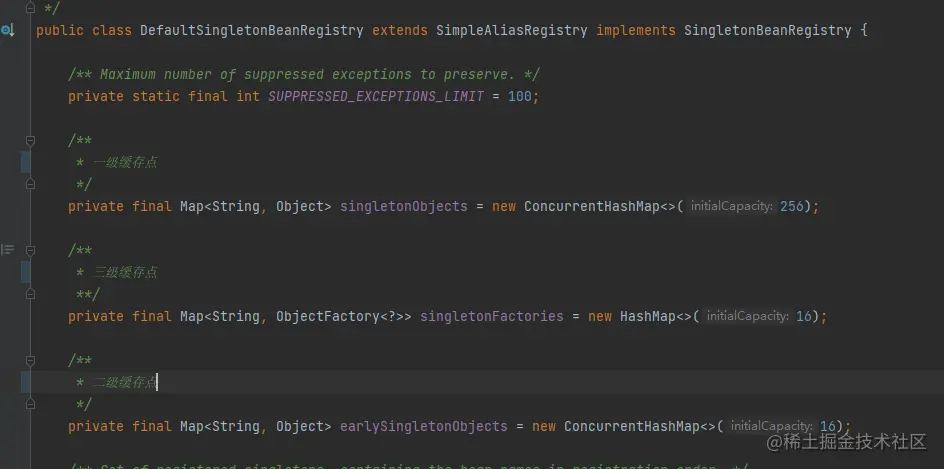Screen dimensions: 944x469
Task: Click the ObjectFactory type name
Action: click(328, 316)
